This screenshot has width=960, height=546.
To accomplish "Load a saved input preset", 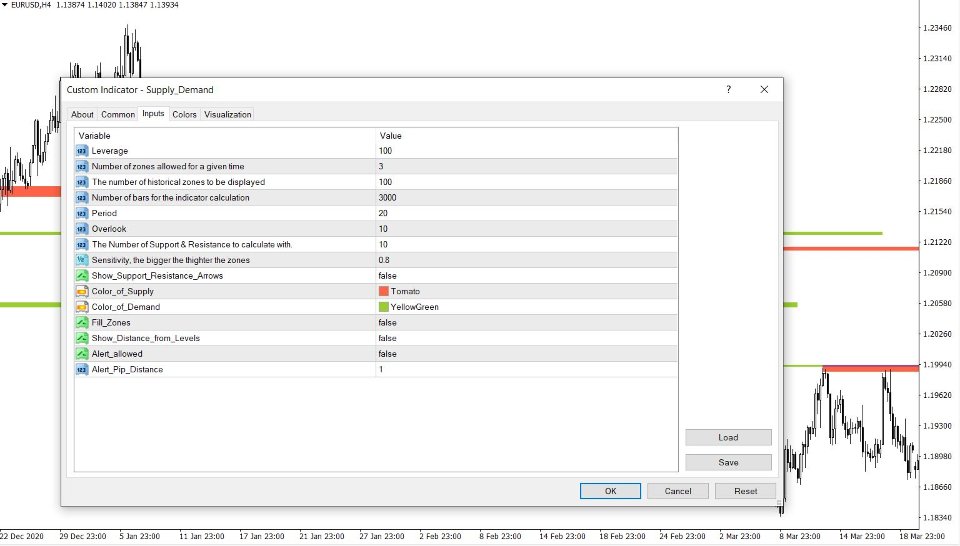I will coord(728,438).
